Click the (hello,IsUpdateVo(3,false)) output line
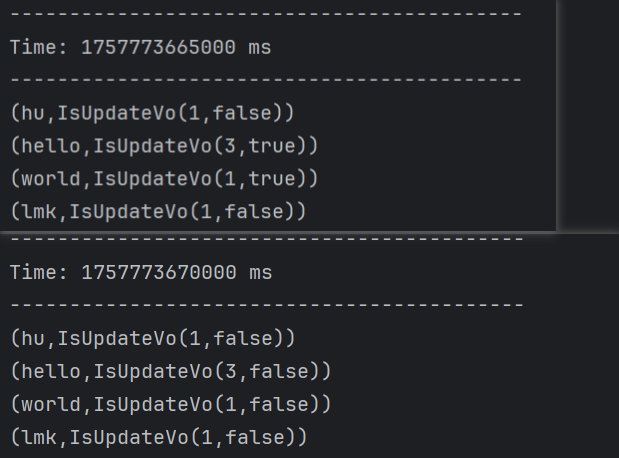Screen dimensions: 619x458 170,371
